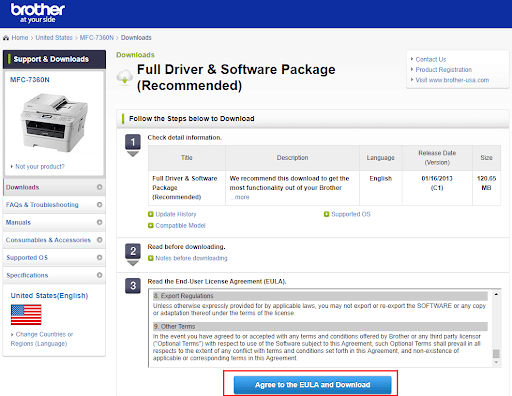This screenshot has width=512, height=396.
Task: Click the ...more description link
Action: point(239,197)
